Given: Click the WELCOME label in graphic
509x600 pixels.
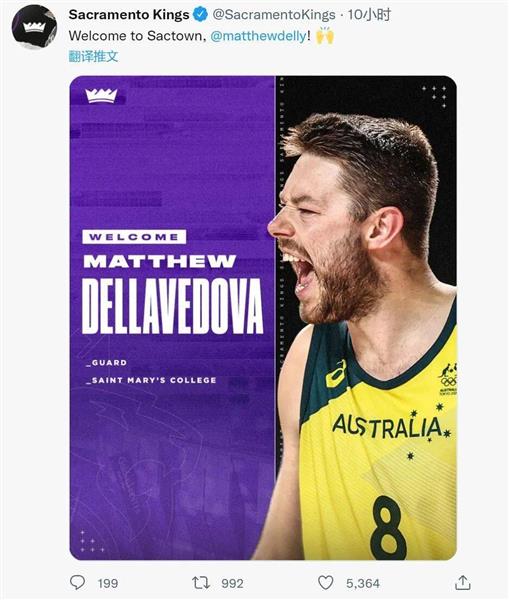Looking at the screenshot, I should pyautogui.click(x=134, y=237).
